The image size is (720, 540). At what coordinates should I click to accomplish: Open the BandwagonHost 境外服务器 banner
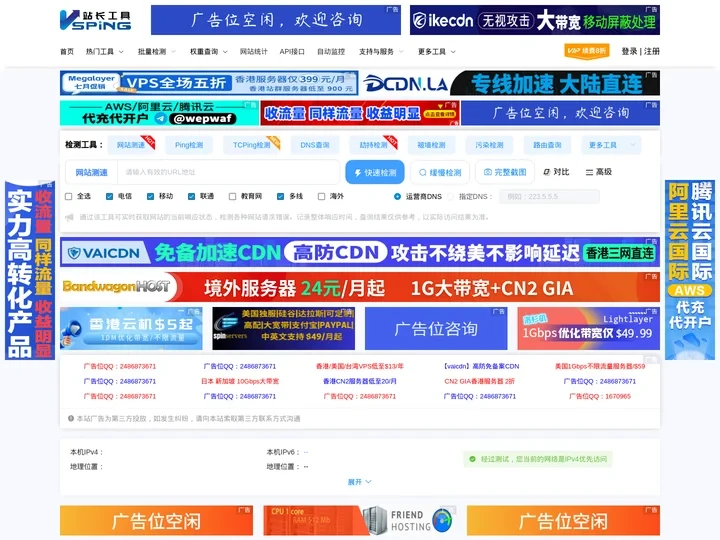pyautogui.click(x=360, y=287)
